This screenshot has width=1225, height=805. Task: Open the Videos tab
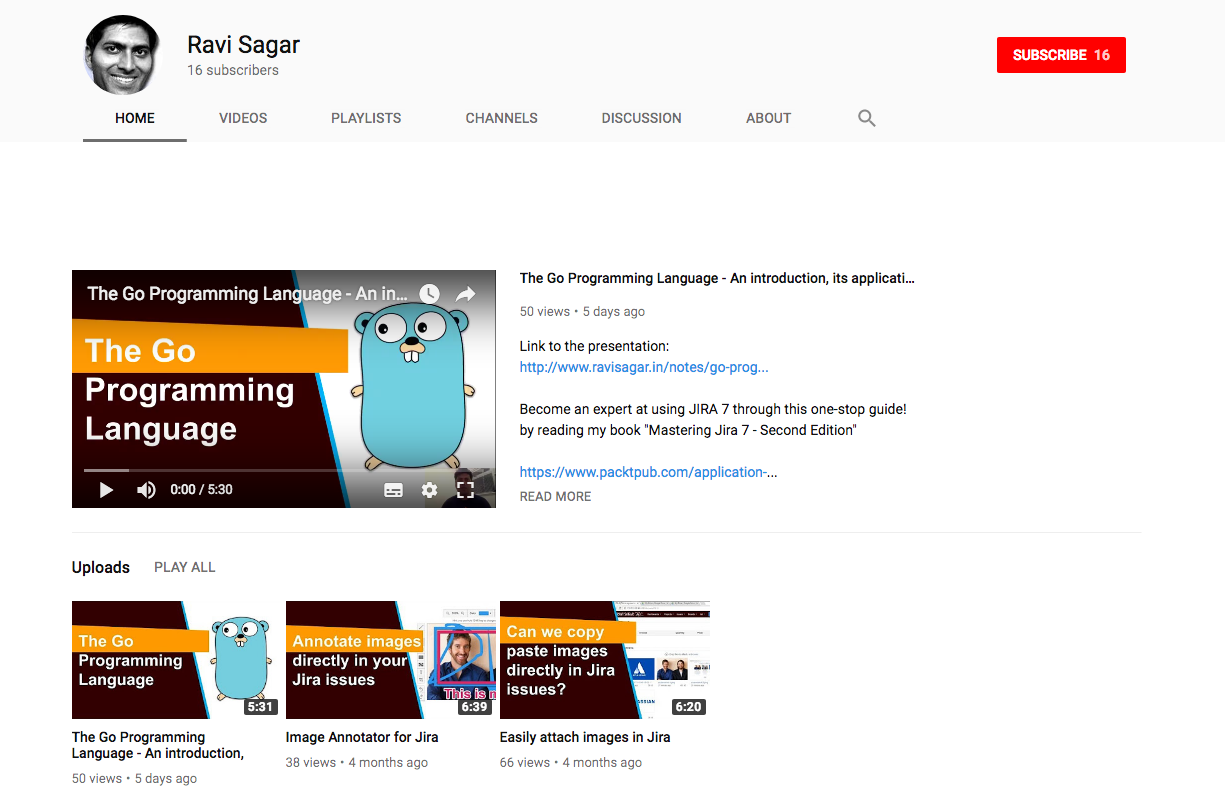coord(243,118)
